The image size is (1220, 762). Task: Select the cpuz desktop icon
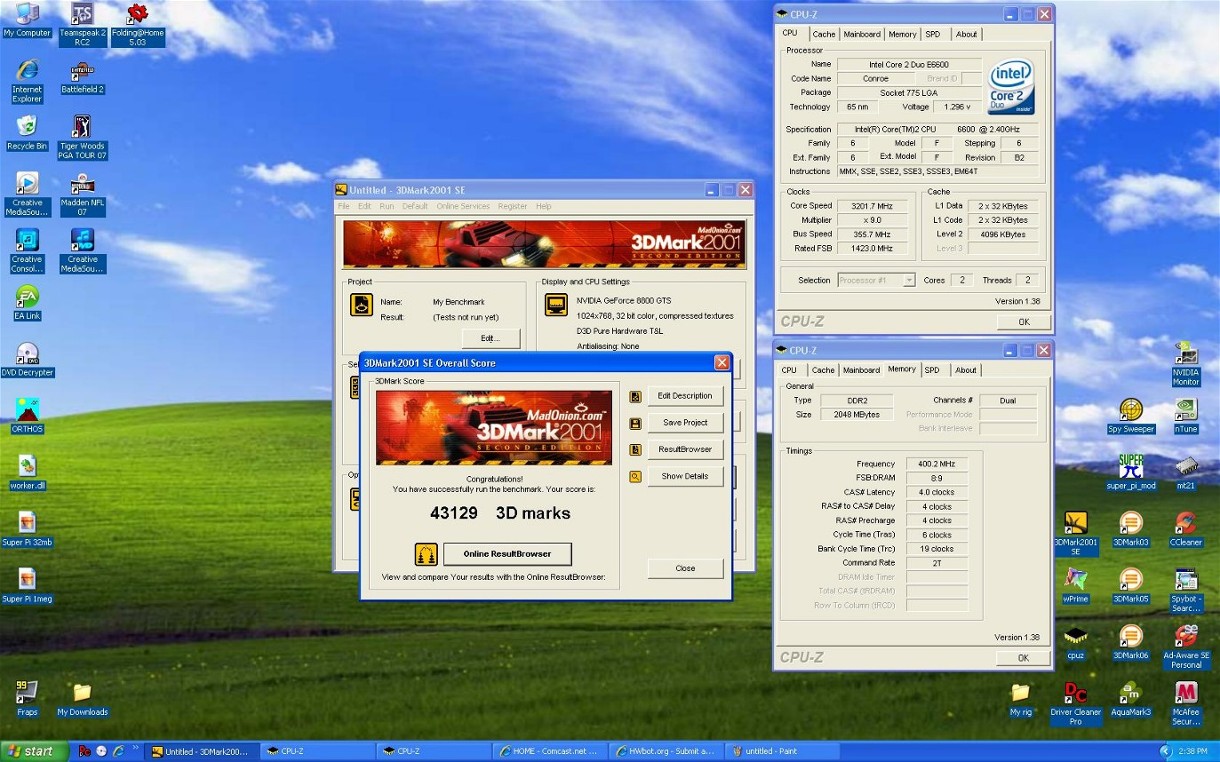[x=1076, y=642]
